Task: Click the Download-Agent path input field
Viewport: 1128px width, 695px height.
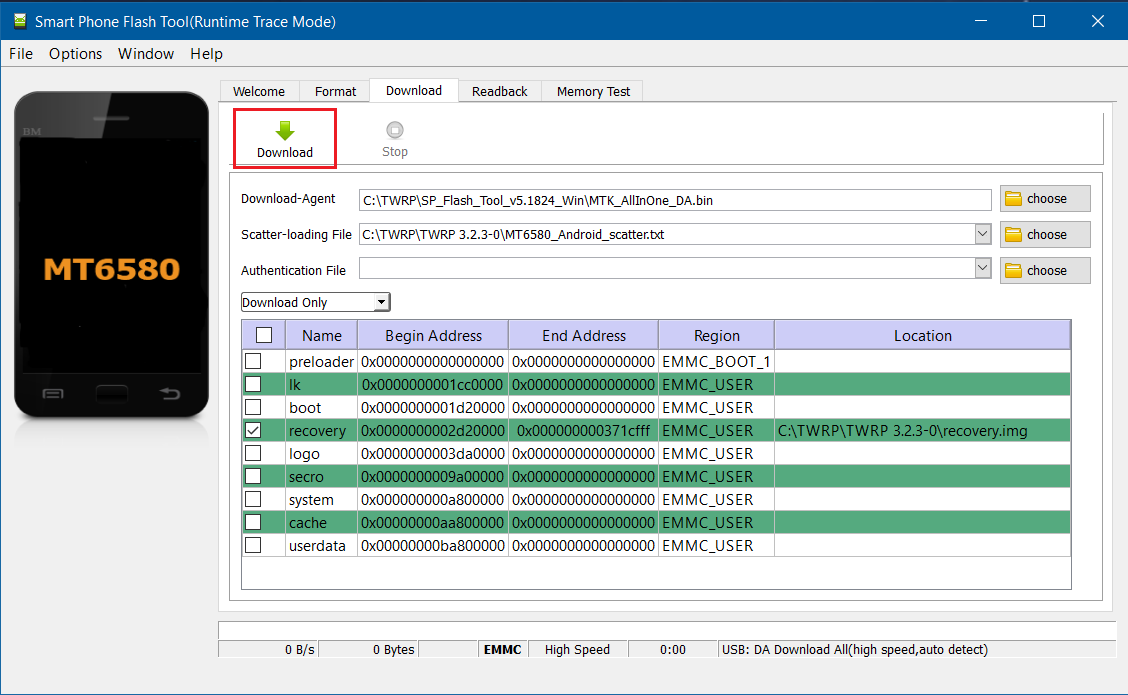Action: [675, 200]
